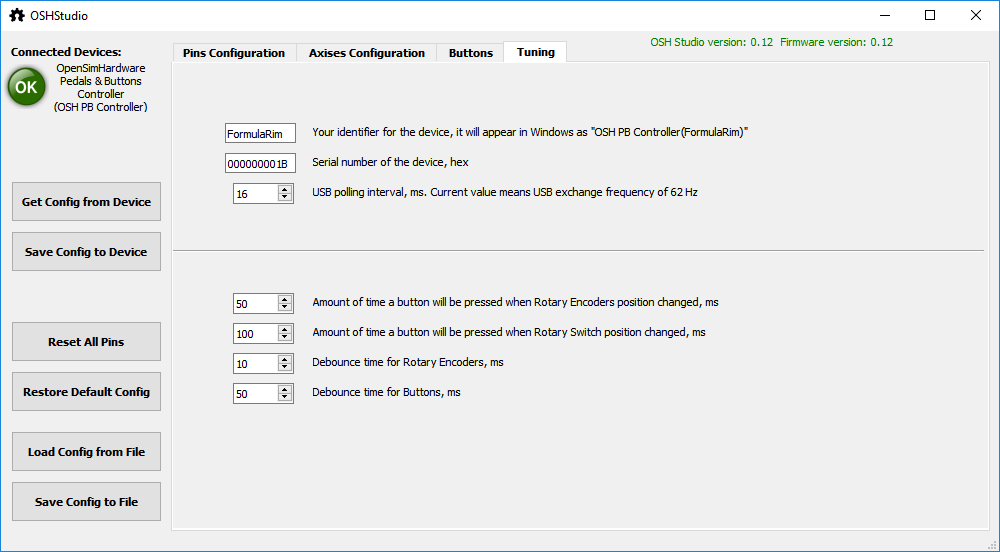Increase Rotary Encoders debounce time up arrow
Viewport: 1000px width, 552px height.
click(x=285, y=360)
